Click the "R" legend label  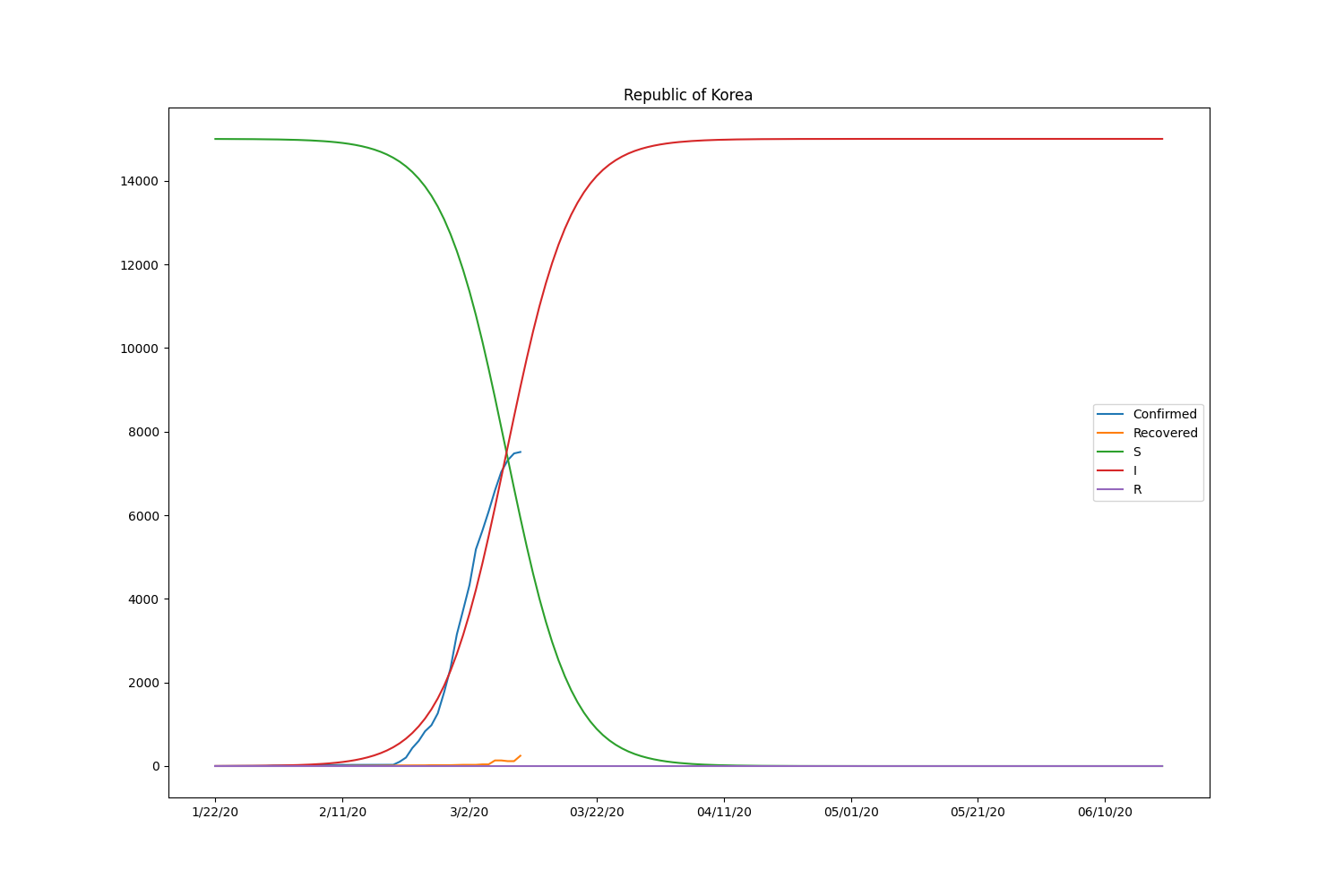click(x=1137, y=489)
